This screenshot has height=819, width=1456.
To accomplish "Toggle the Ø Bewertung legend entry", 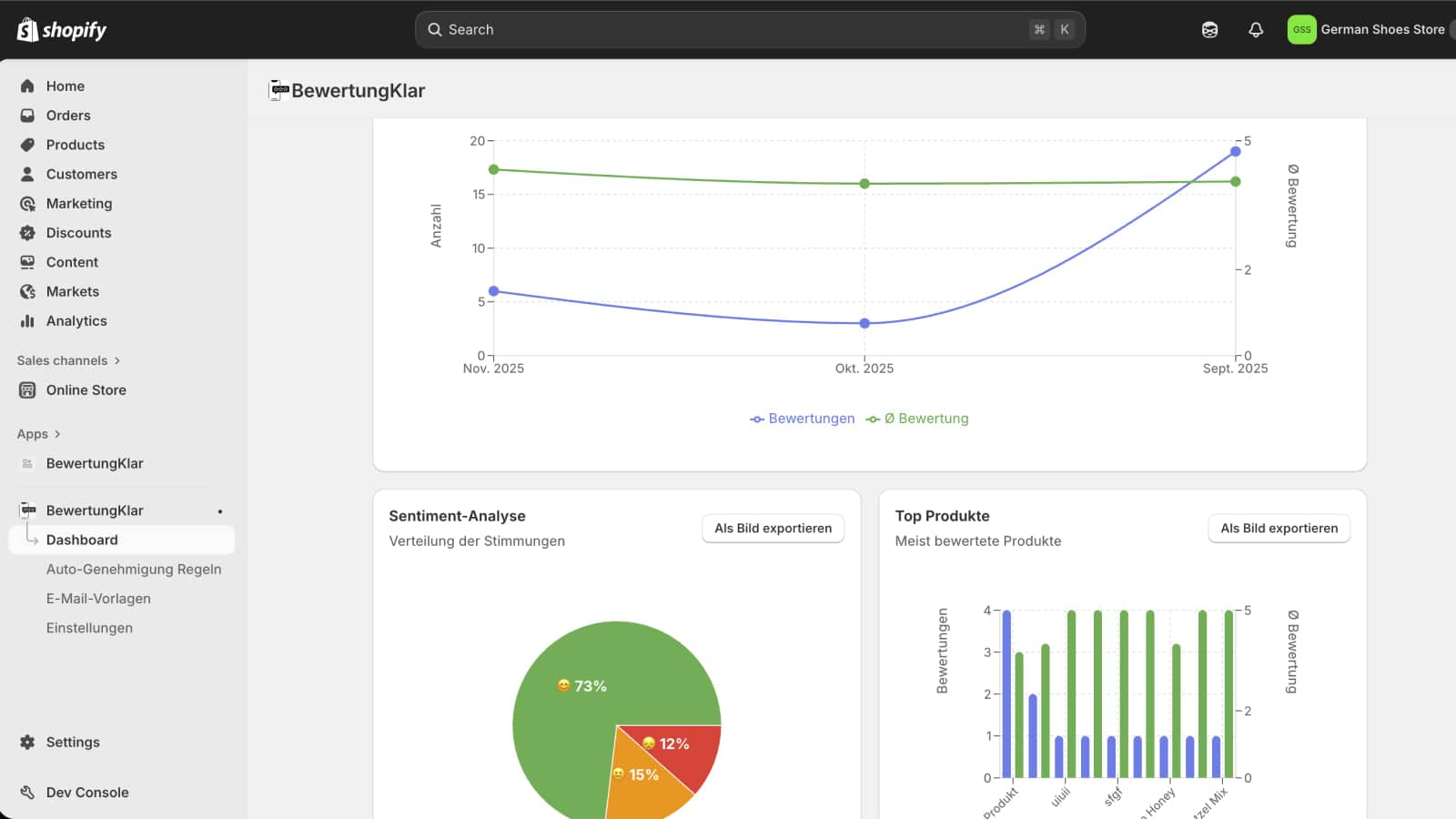I will pyautogui.click(x=917, y=419).
